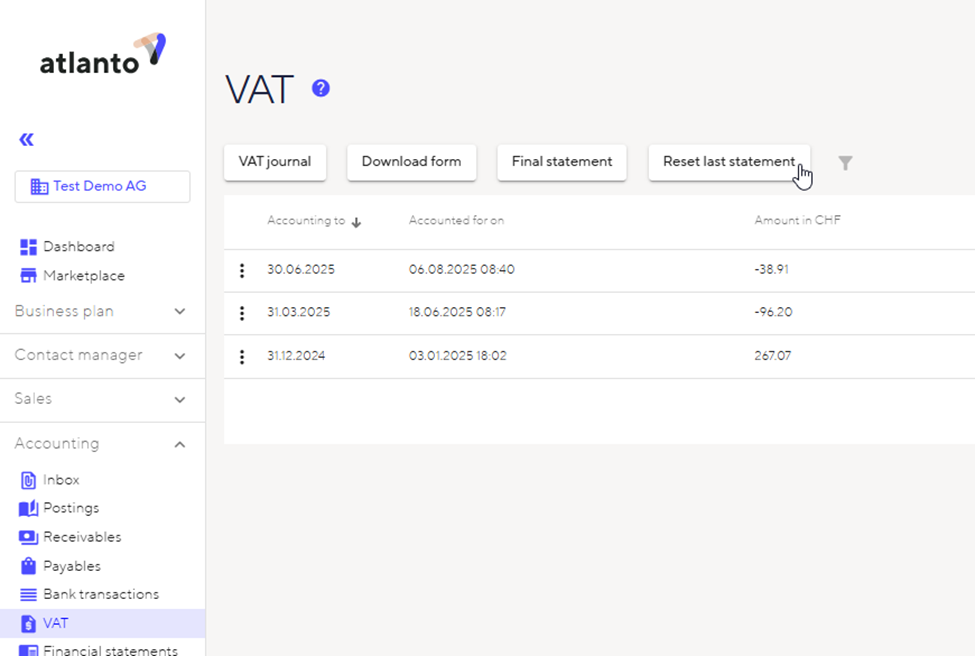Open the accounting Inbox
The image size is (975, 656).
pos(60,480)
